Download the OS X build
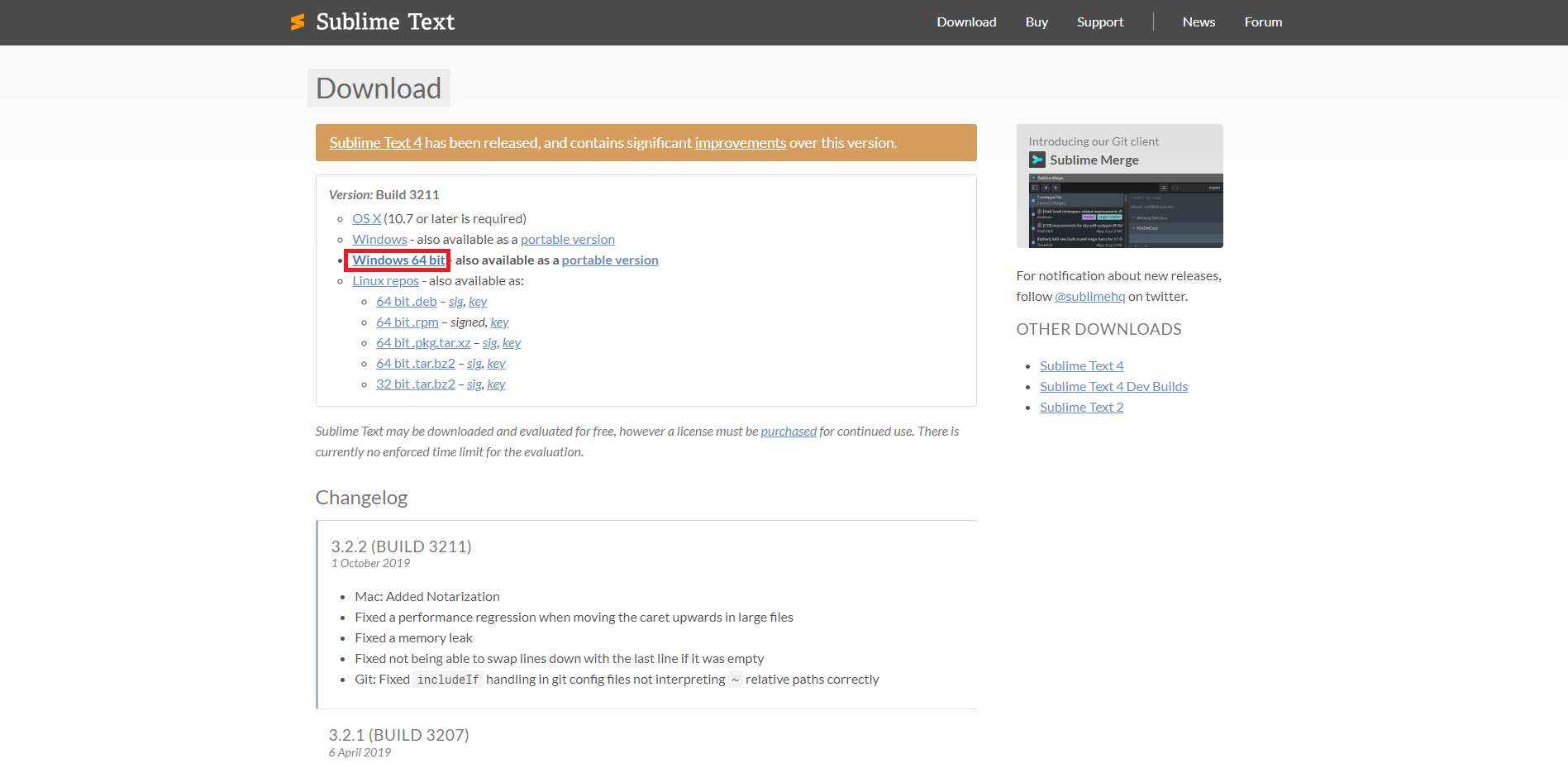Viewport: 1568px width, 773px height. pos(366,219)
